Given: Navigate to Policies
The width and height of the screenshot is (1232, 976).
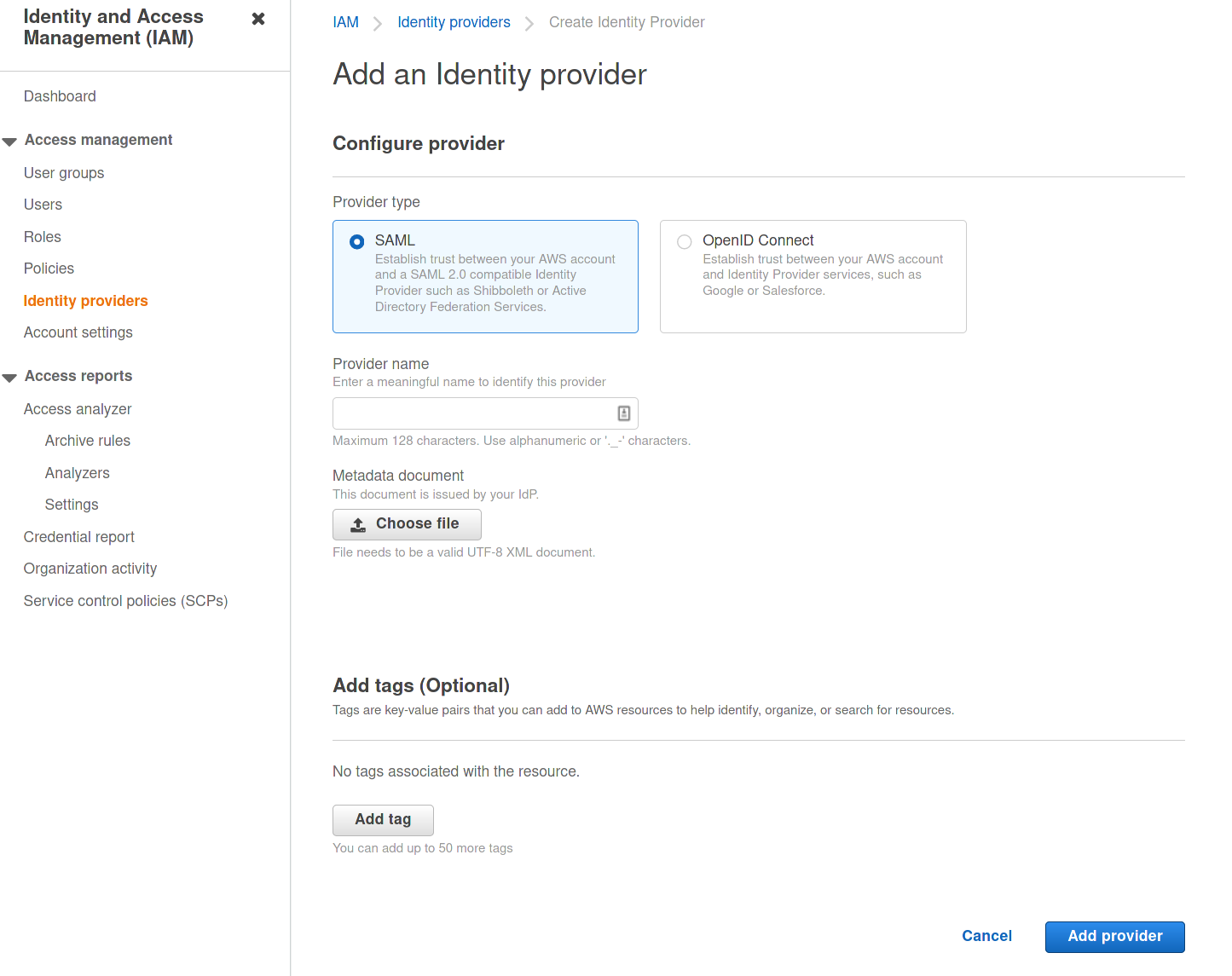Looking at the screenshot, I should click(49, 269).
